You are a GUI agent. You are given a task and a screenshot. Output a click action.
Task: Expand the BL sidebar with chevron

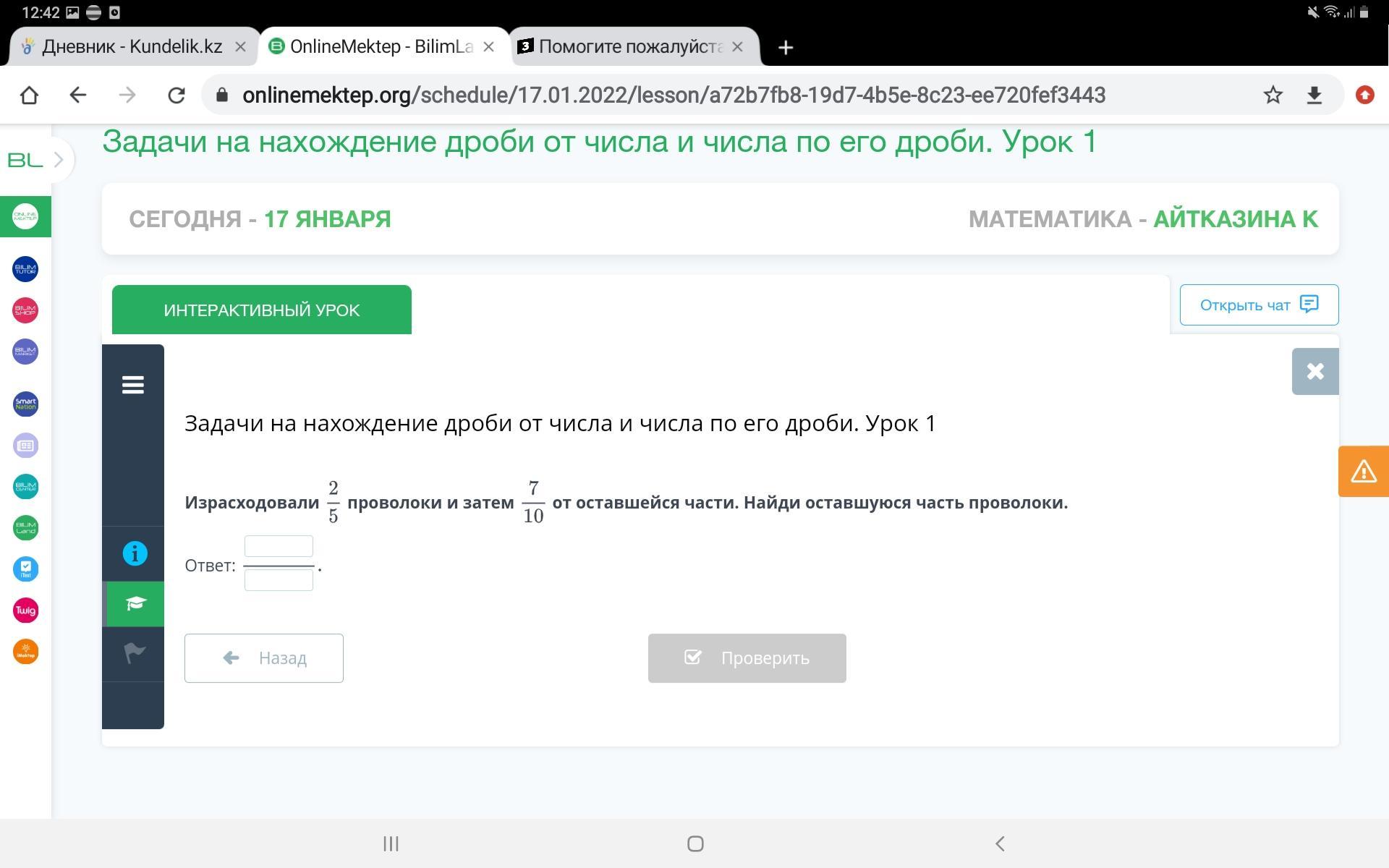point(59,159)
